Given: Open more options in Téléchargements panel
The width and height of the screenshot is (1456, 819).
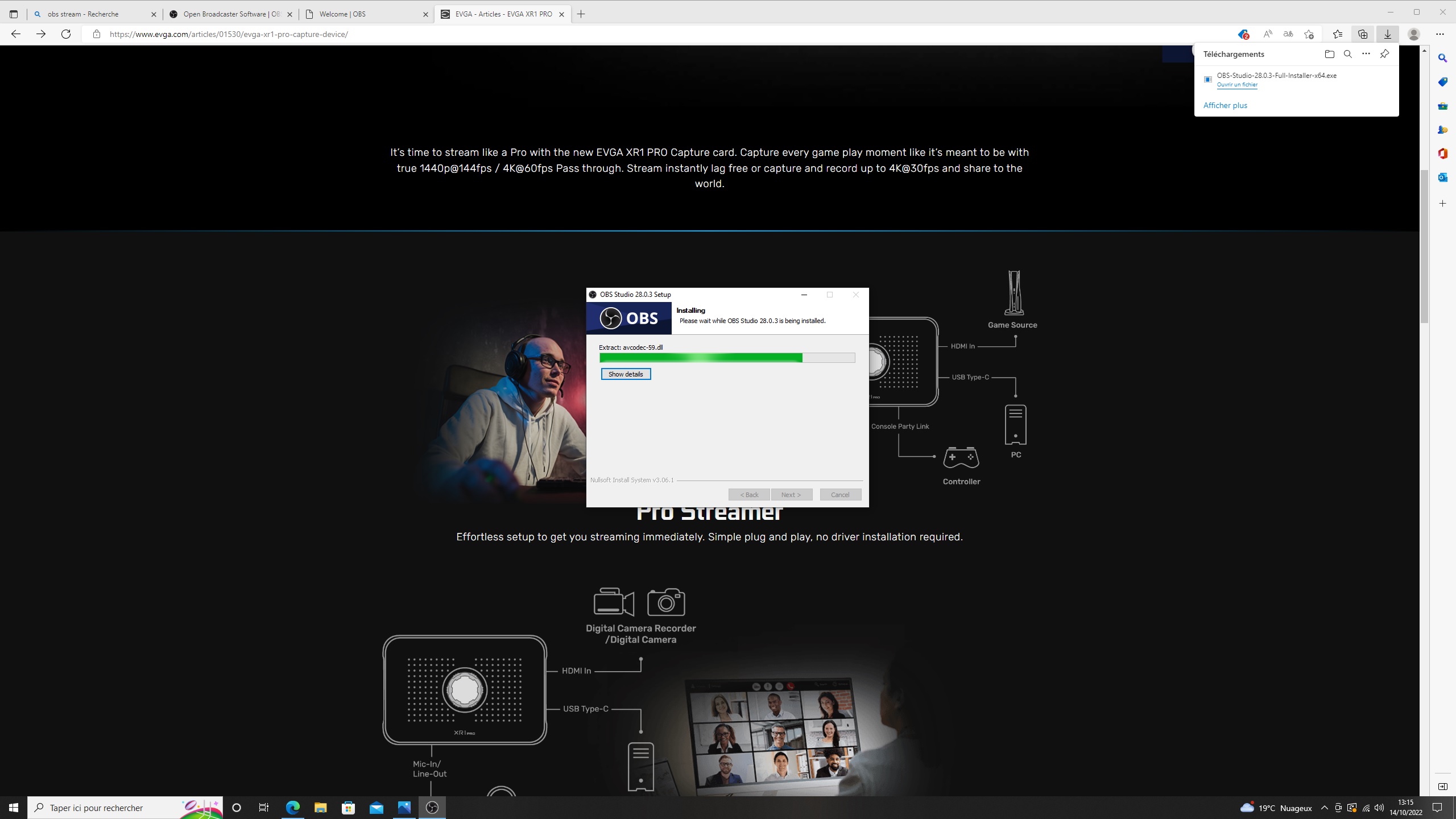Looking at the screenshot, I should [1366, 54].
